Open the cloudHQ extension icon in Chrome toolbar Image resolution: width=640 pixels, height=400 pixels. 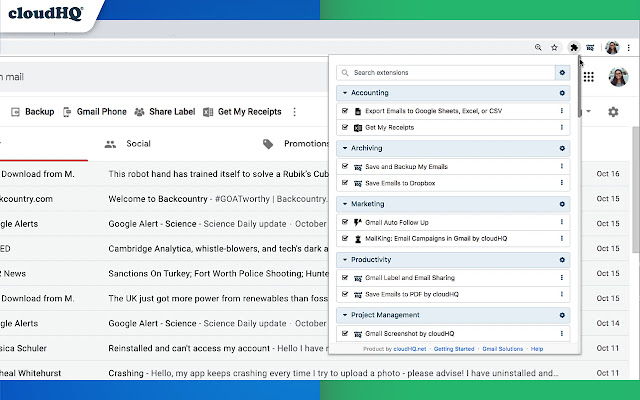pos(590,48)
